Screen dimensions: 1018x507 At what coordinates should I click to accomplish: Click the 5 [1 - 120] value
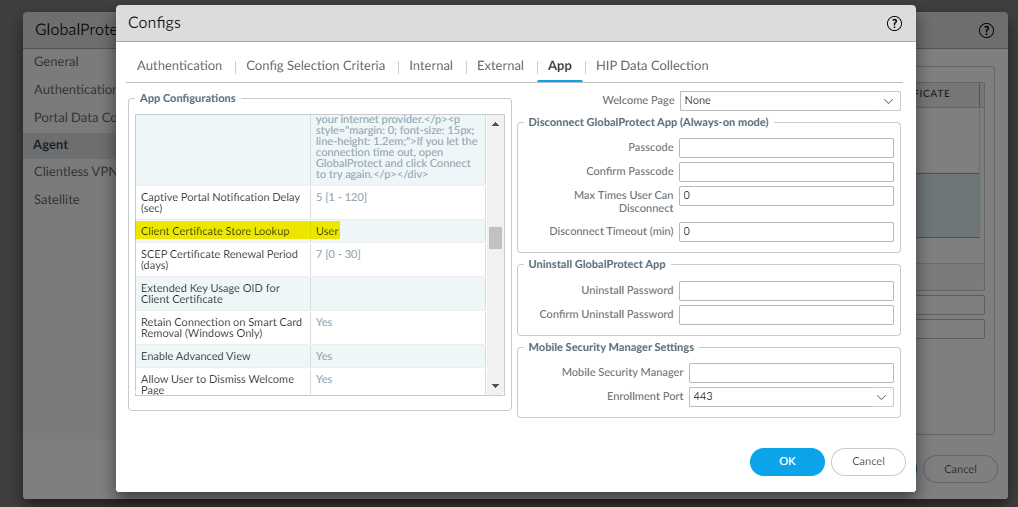click(x=341, y=197)
